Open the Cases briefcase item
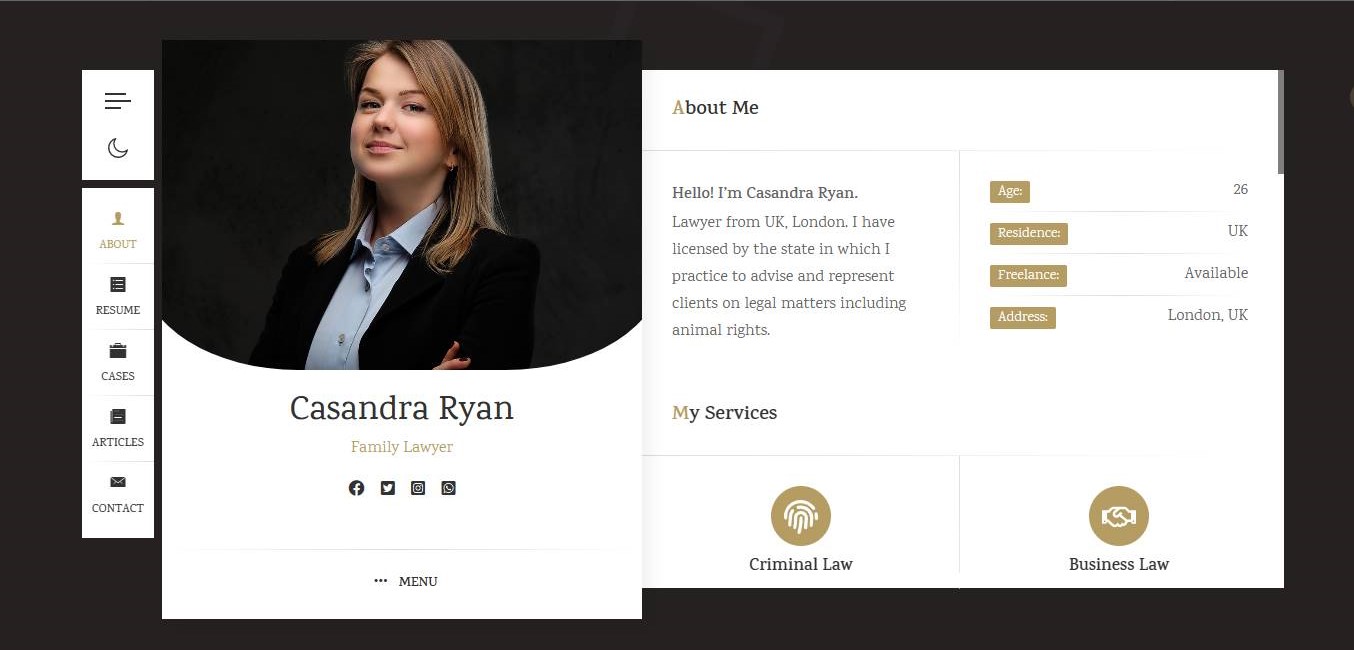 (118, 362)
